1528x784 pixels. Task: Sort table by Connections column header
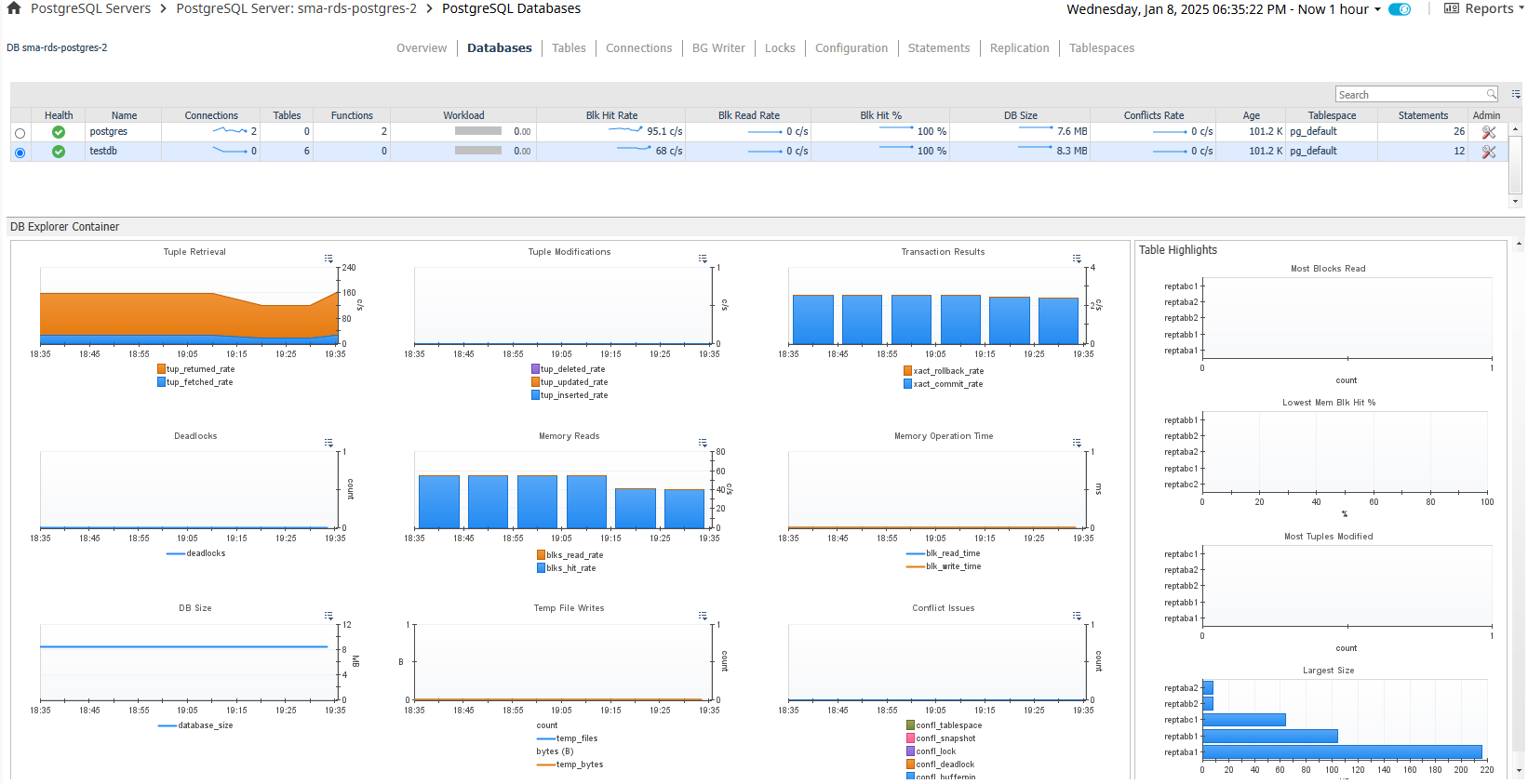(211, 115)
